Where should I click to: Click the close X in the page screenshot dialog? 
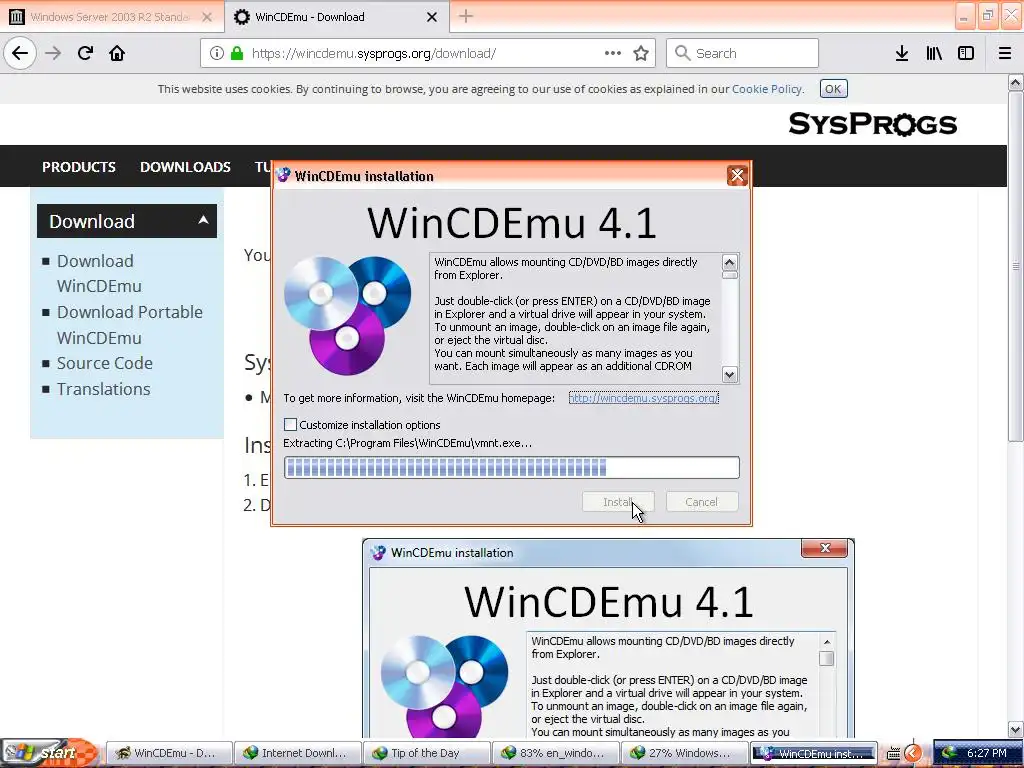click(825, 548)
